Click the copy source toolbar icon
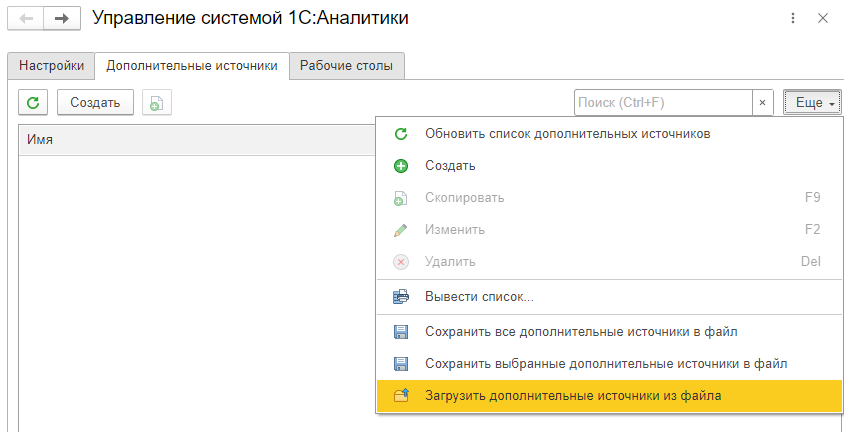This screenshot has height=432, width=844. pos(157,102)
